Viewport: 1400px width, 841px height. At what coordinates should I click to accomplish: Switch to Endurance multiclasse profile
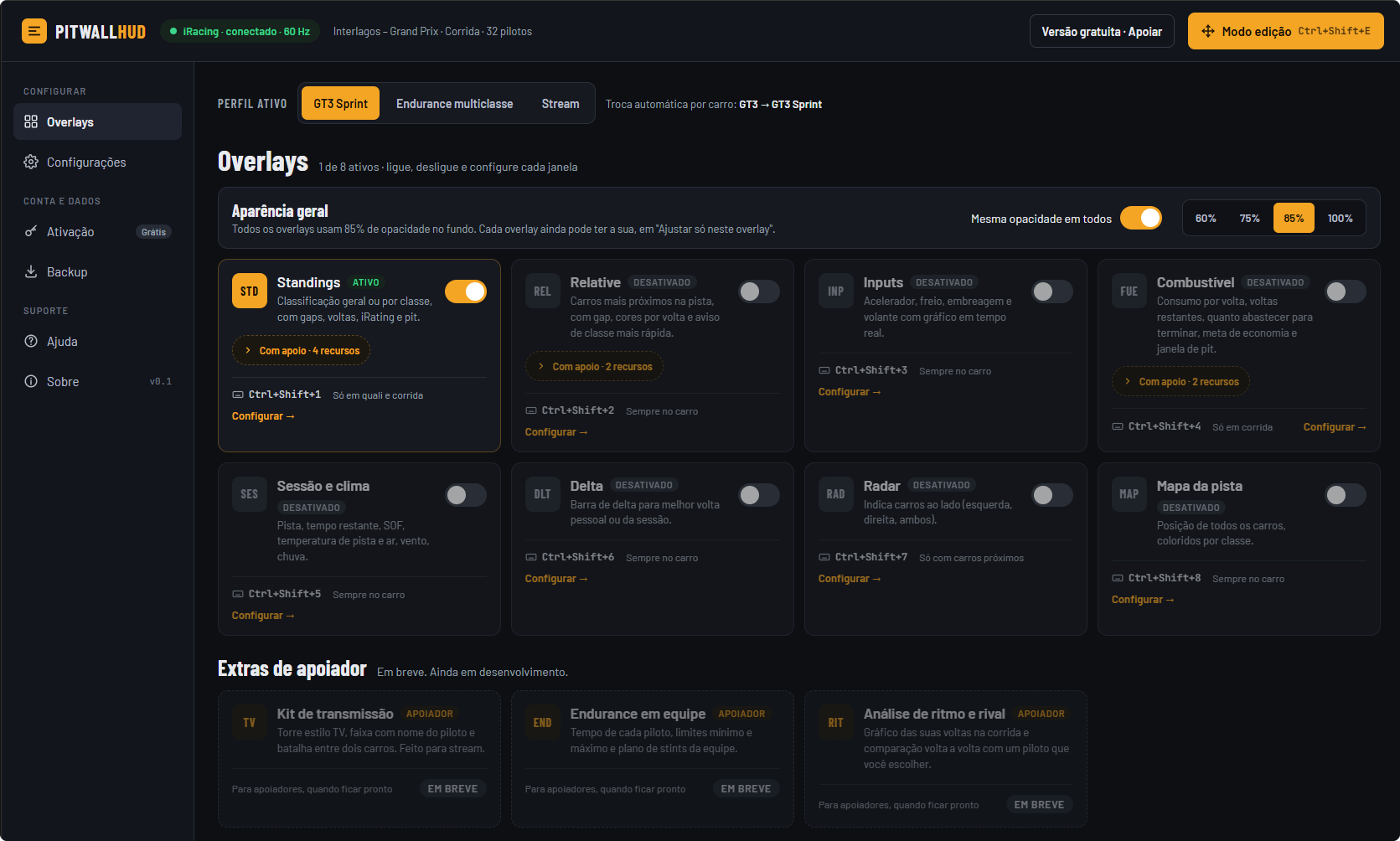coord(454,103)
